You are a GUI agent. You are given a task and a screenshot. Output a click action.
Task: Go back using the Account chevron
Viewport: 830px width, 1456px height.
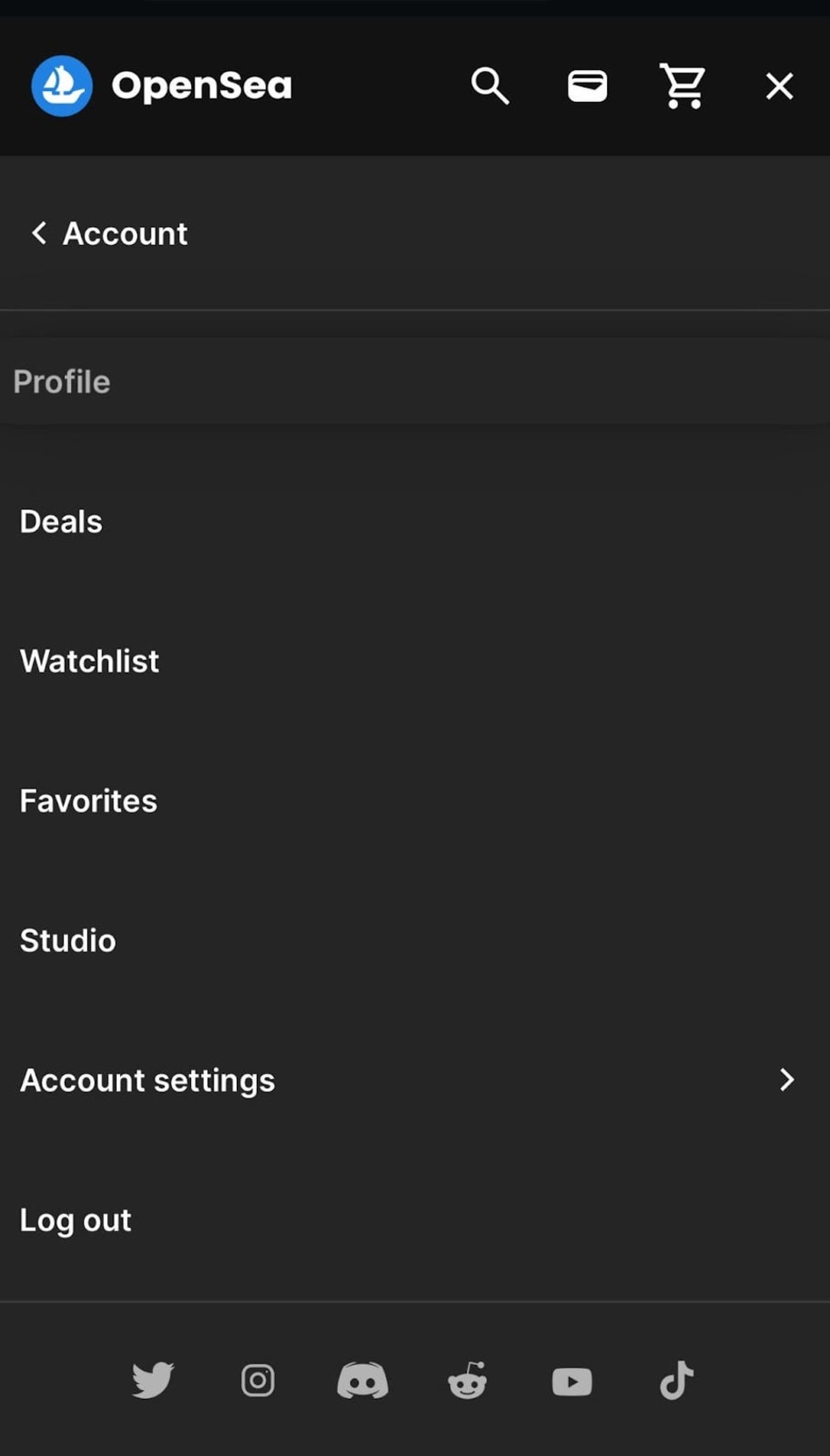point(40,233)
